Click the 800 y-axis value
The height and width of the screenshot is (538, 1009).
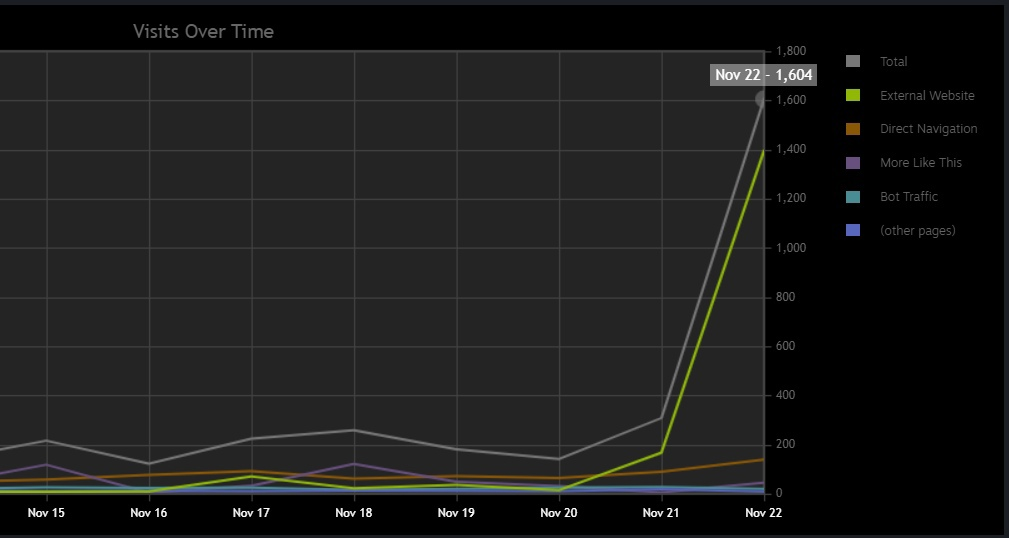(x=786, y=297)
